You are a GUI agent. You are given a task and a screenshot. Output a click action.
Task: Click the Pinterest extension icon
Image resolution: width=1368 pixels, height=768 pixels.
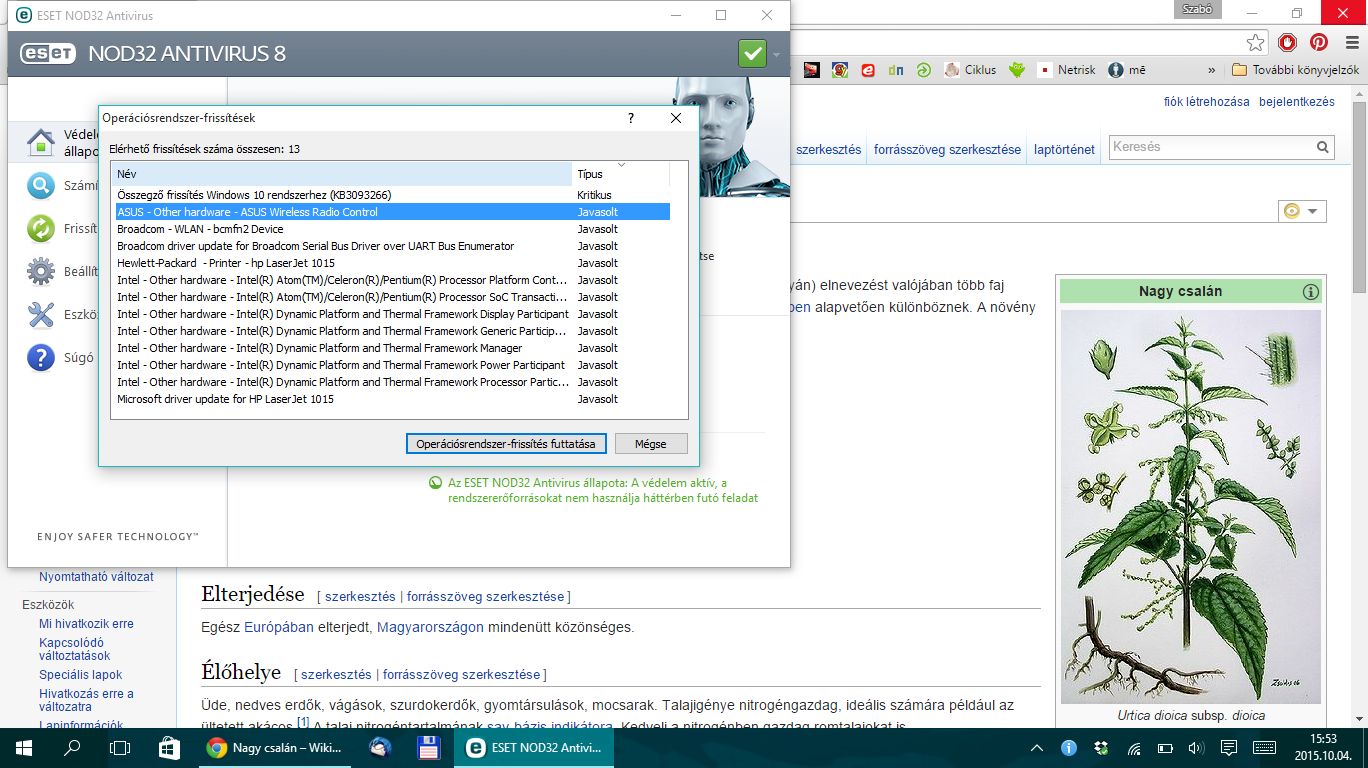coord(1319,42)
